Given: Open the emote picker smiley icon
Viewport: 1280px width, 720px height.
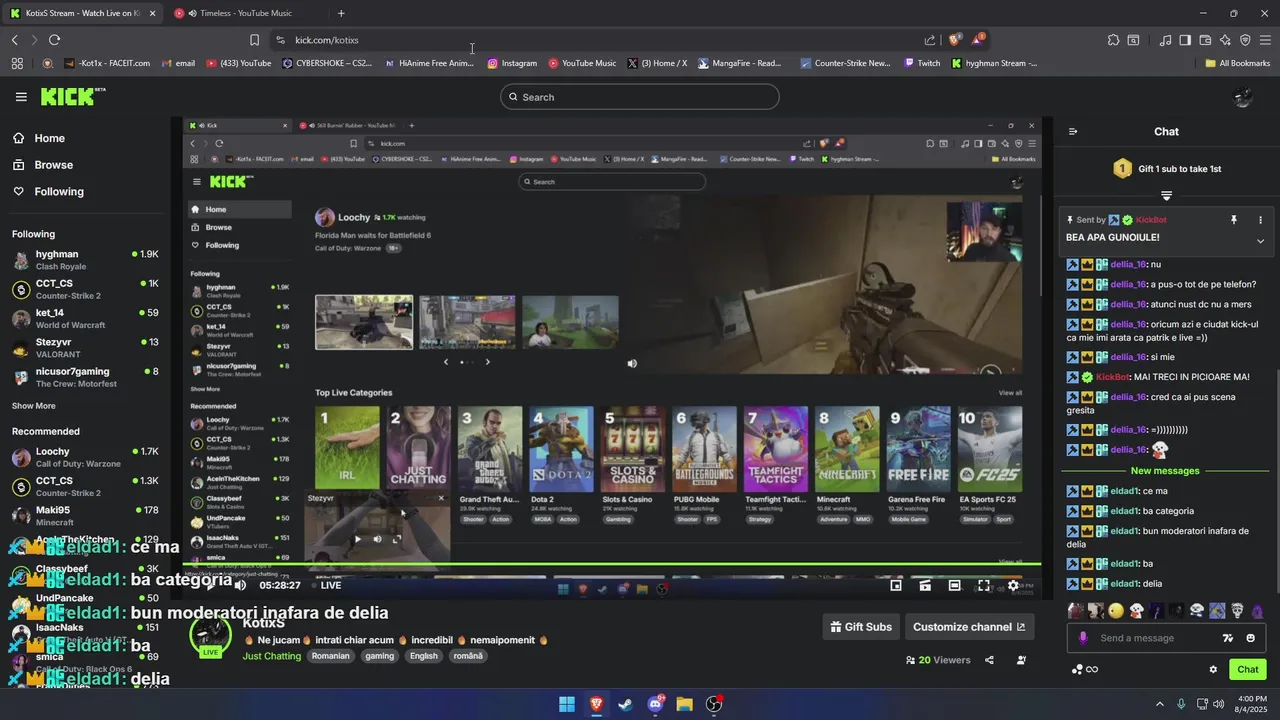Looking at the screenshot, I should (1251, 638).
